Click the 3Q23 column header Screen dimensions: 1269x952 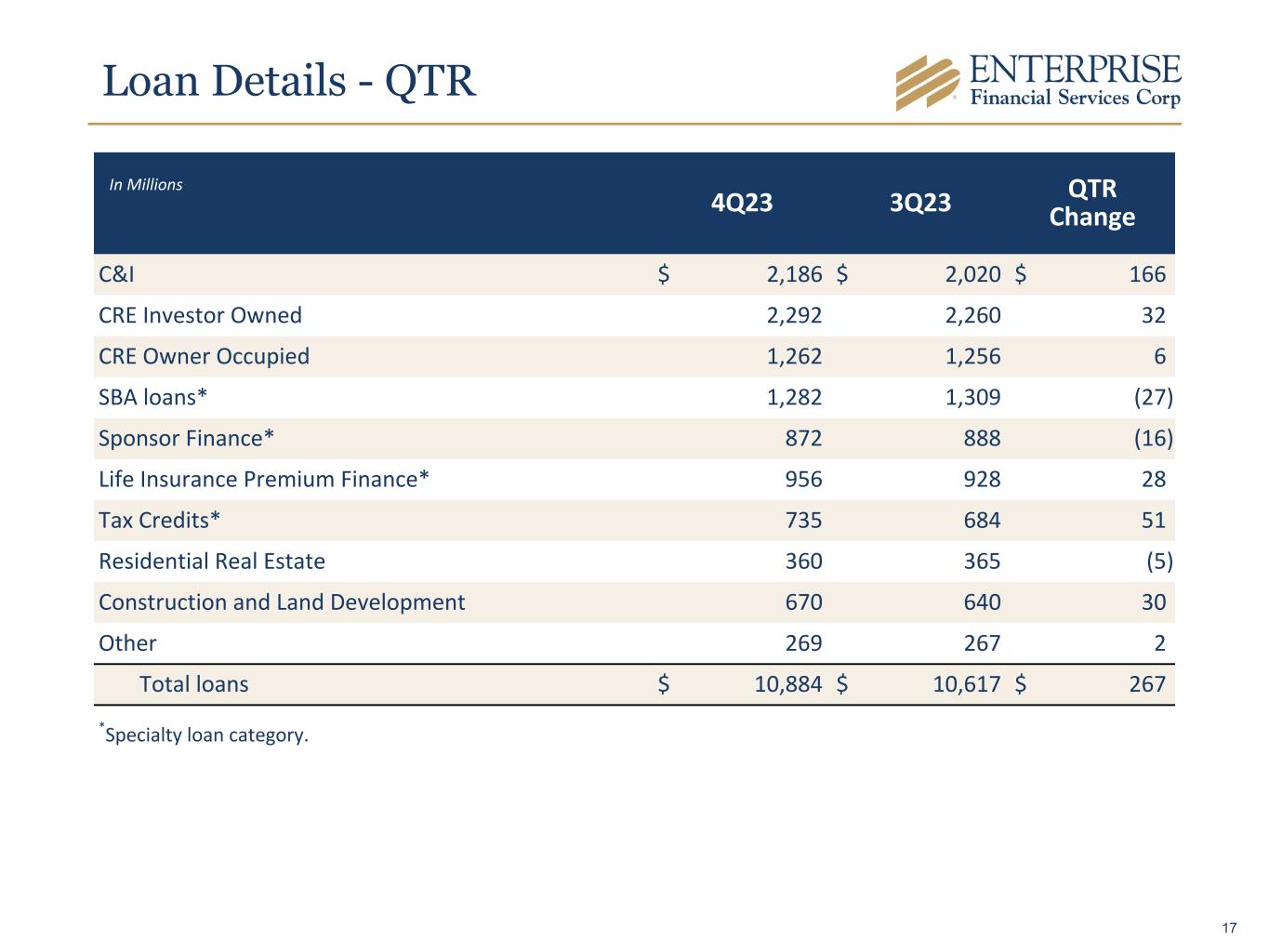pyautogui.click(x=920, y=203)
